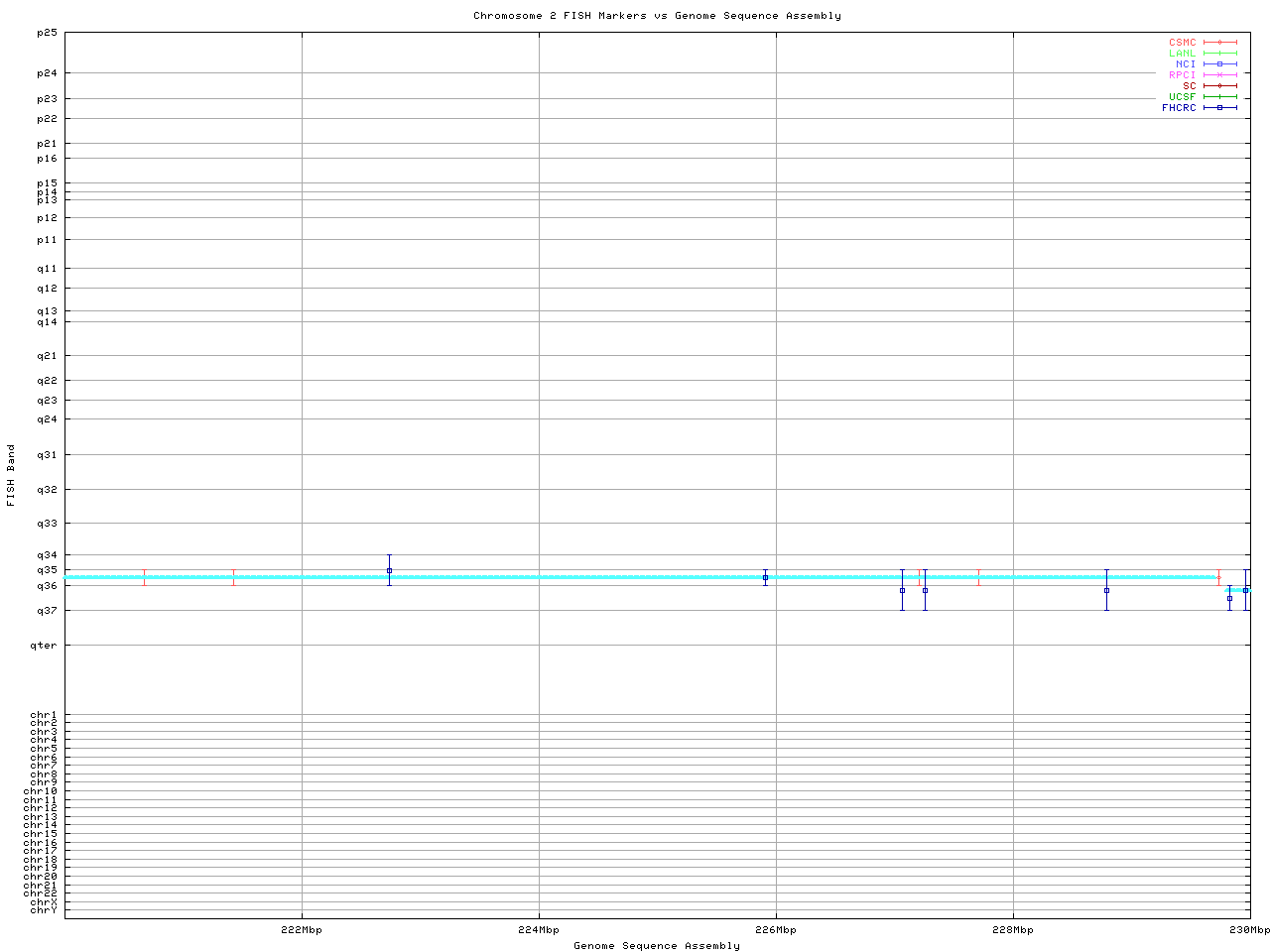Click the black square marker between 228Mbp and 230Mbp
Screen dimensions: 1270x952
point(1106,590)
